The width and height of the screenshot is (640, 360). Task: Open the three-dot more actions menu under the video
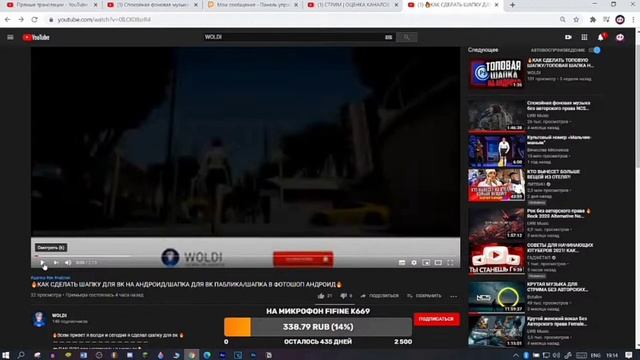point(453,296)
